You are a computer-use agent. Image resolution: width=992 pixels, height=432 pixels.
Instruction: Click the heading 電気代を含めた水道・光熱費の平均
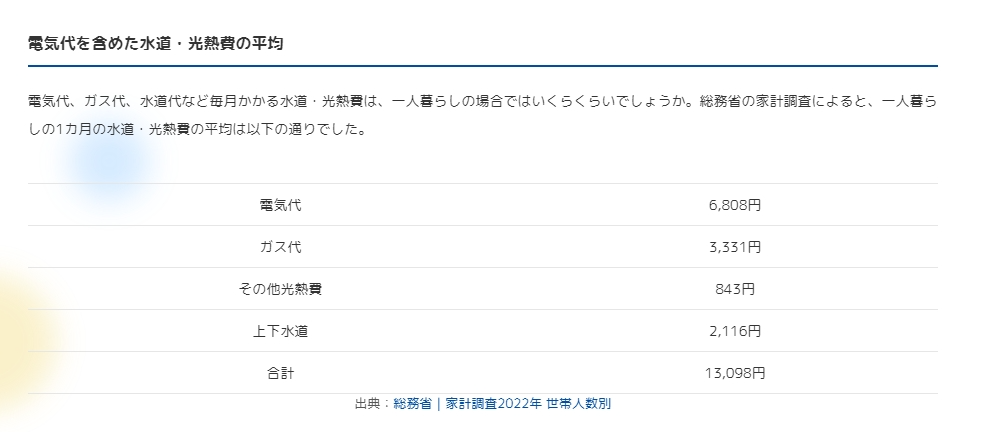click(157, 44)
